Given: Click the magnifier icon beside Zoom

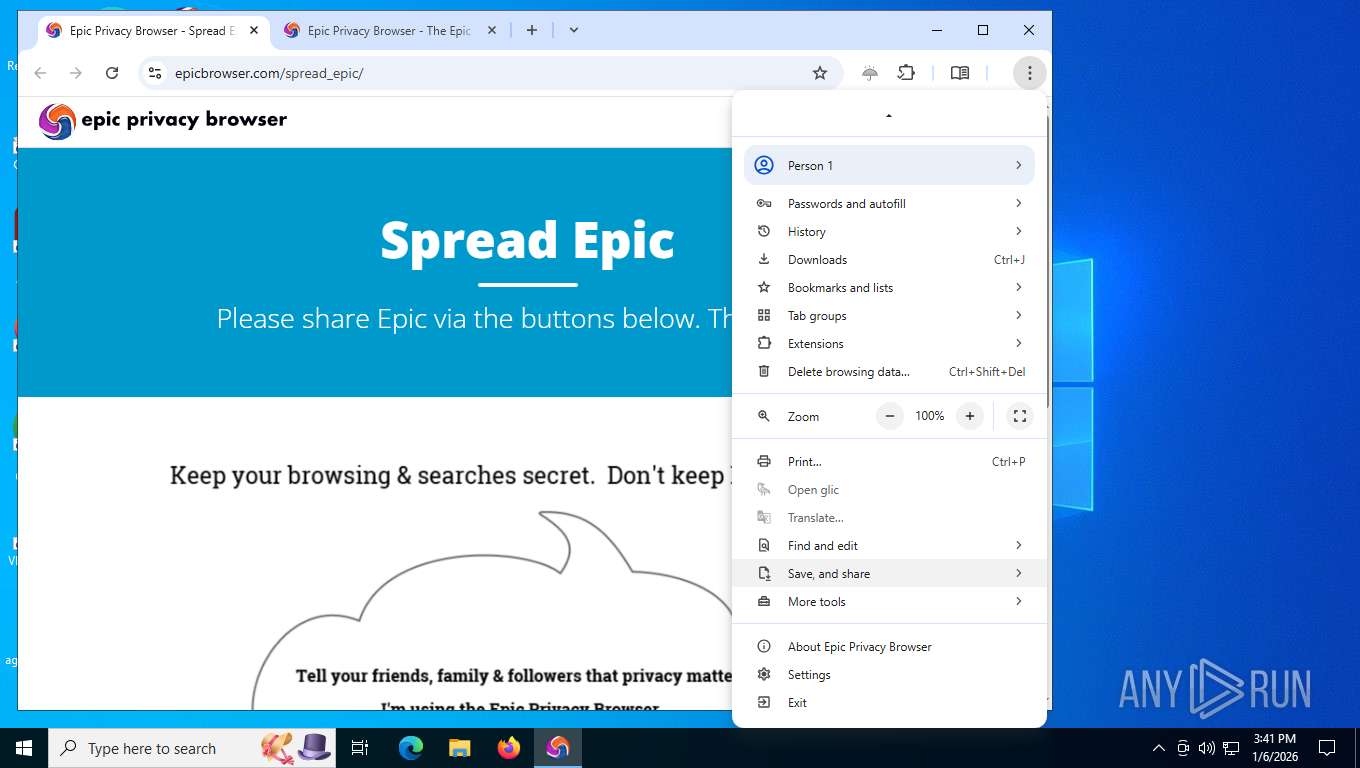Looking at the screenshot, I should (x=764, y=416).
